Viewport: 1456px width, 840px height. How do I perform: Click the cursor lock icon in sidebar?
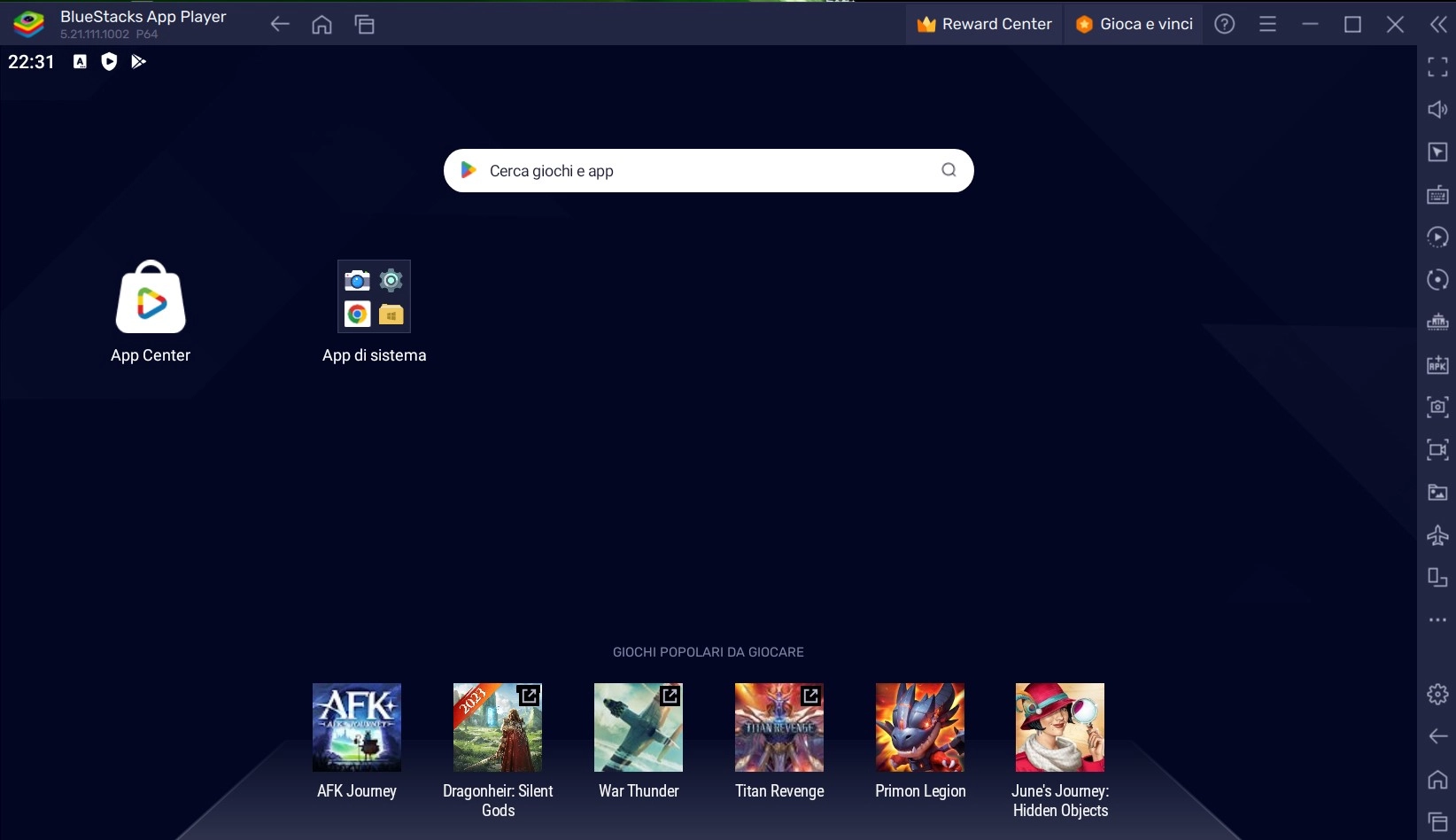tap(1437, 152)
